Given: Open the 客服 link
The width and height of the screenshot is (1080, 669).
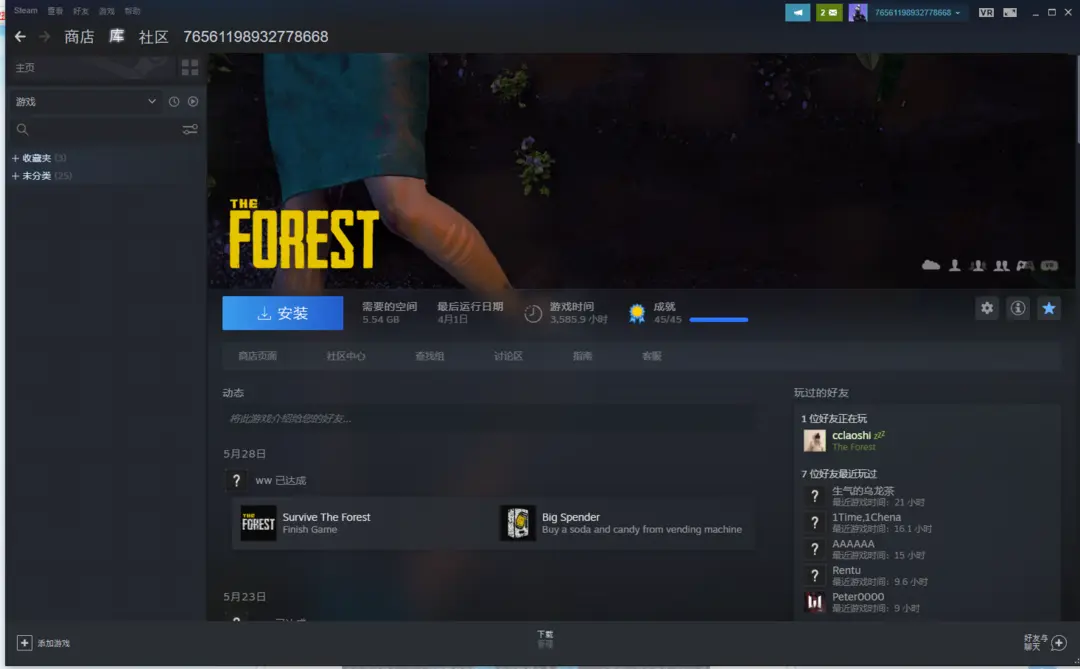Looking at the screenshot, I should 652,356.
